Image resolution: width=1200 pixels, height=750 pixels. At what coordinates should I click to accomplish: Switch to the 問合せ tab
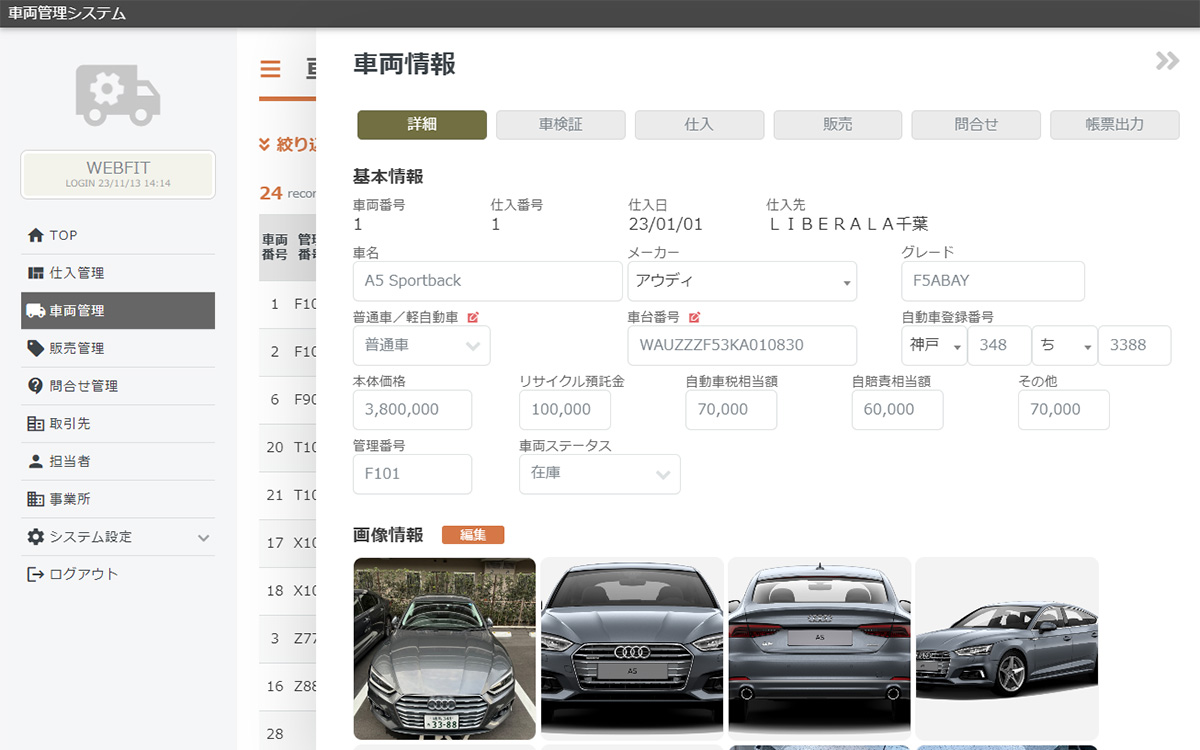tap(976, 125)
